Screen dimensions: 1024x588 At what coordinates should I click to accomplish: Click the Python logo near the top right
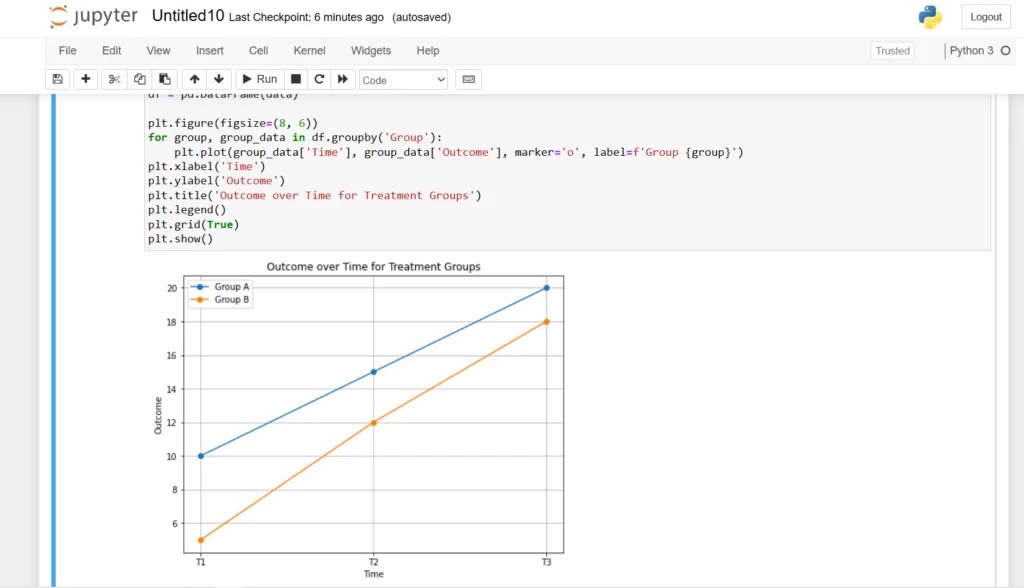(930, 16)
